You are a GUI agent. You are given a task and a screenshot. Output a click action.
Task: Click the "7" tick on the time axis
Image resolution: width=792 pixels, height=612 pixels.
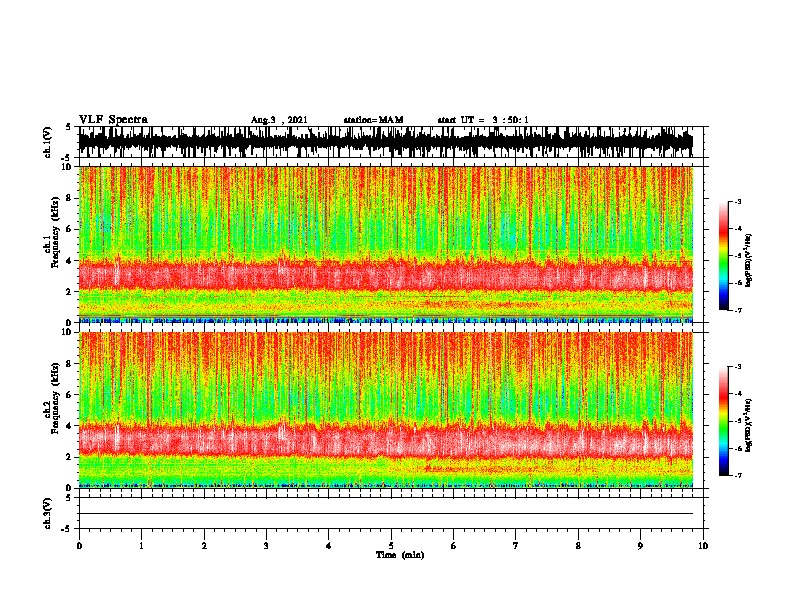pos(516,546)
